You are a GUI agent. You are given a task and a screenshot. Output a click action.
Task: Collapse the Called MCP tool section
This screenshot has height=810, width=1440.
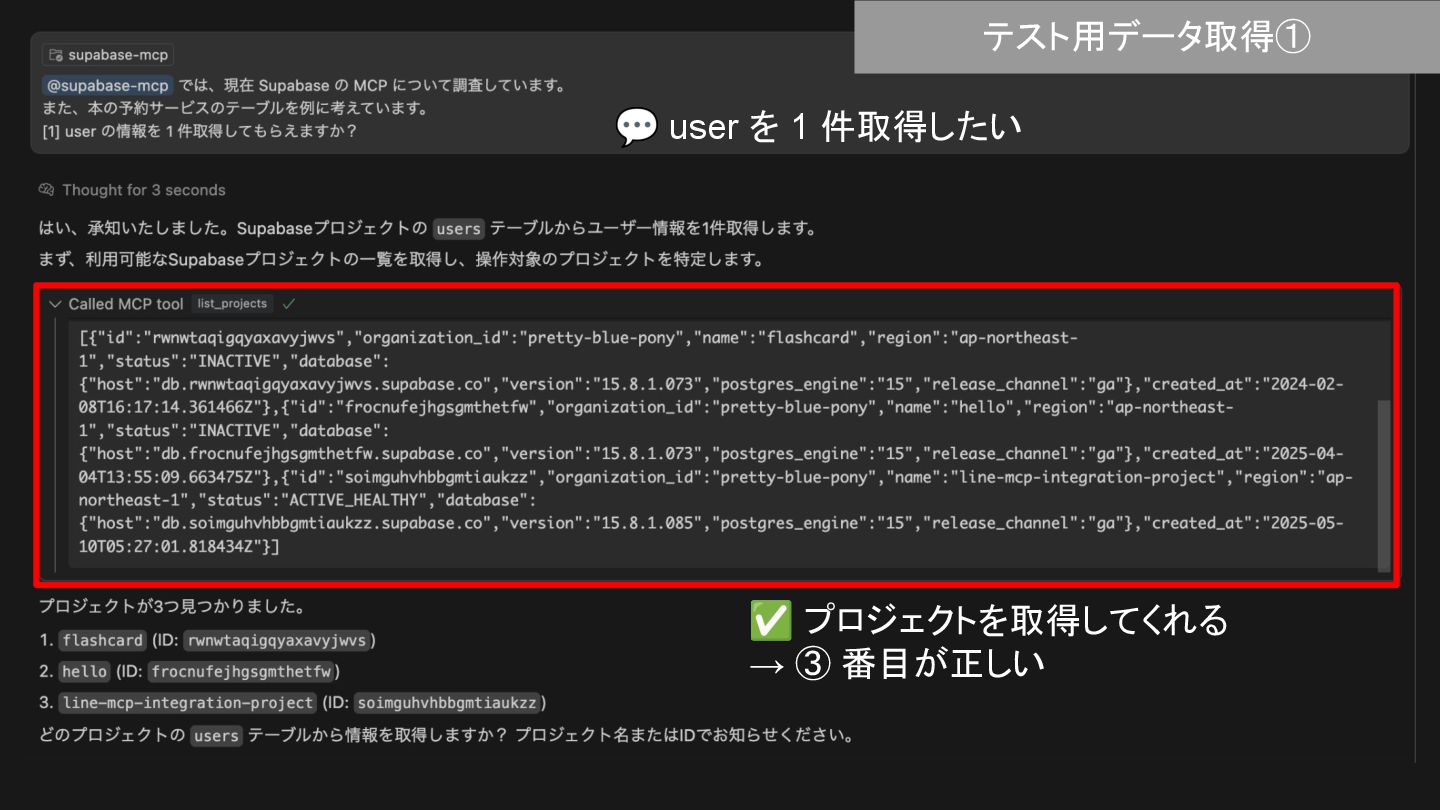pos(55,304)
